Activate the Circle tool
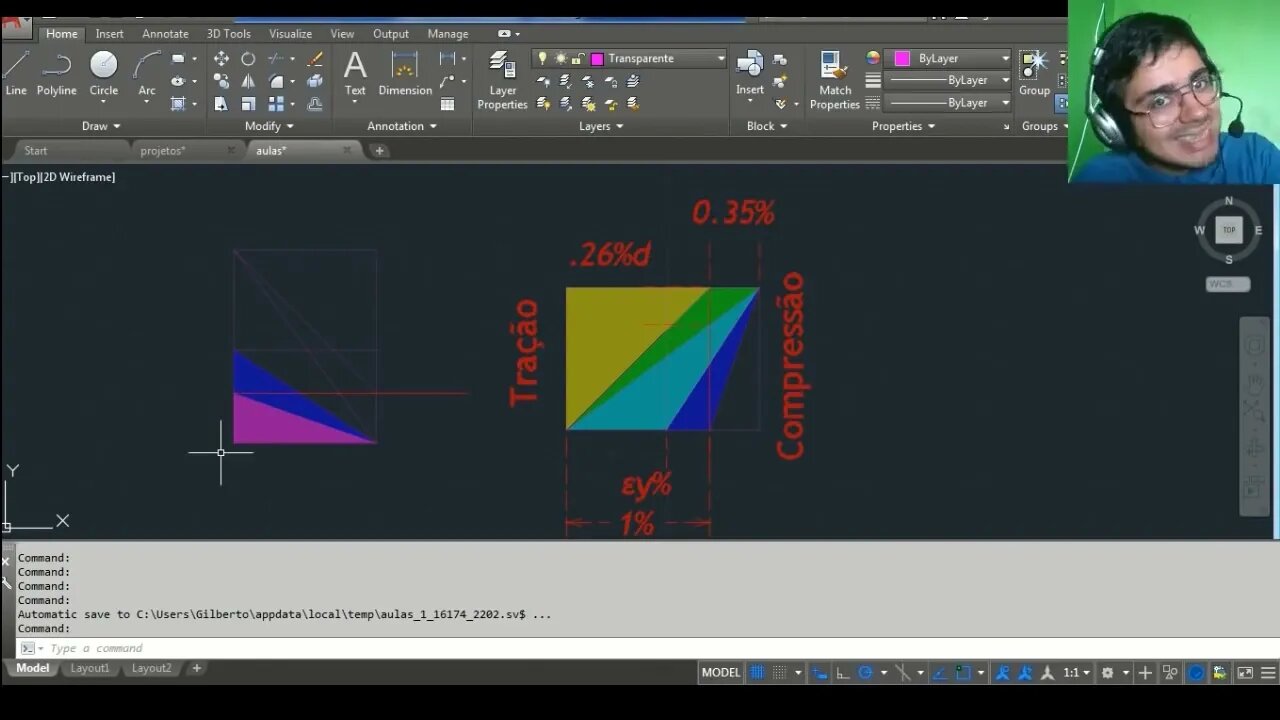This screenshot has width=1280, height=720. pos(104,73)
